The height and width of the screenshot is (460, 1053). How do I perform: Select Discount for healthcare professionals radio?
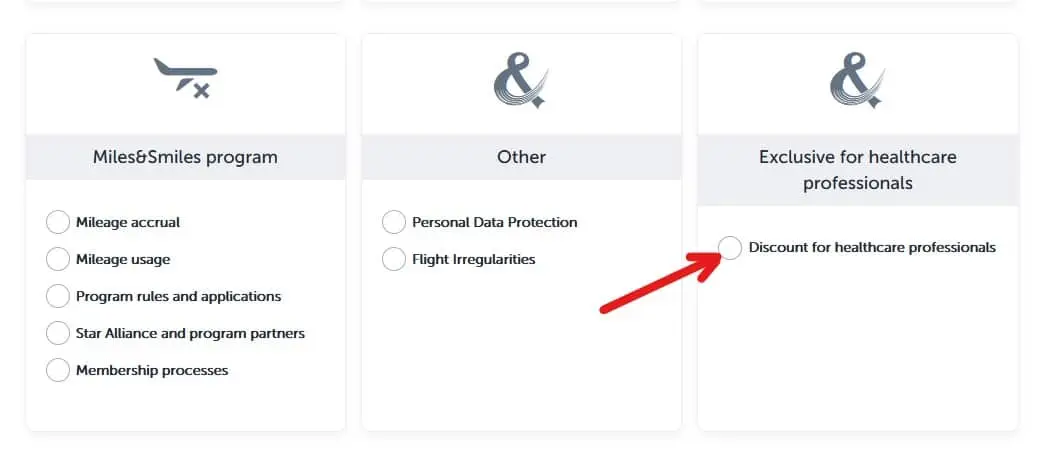(x=731, y=247)
